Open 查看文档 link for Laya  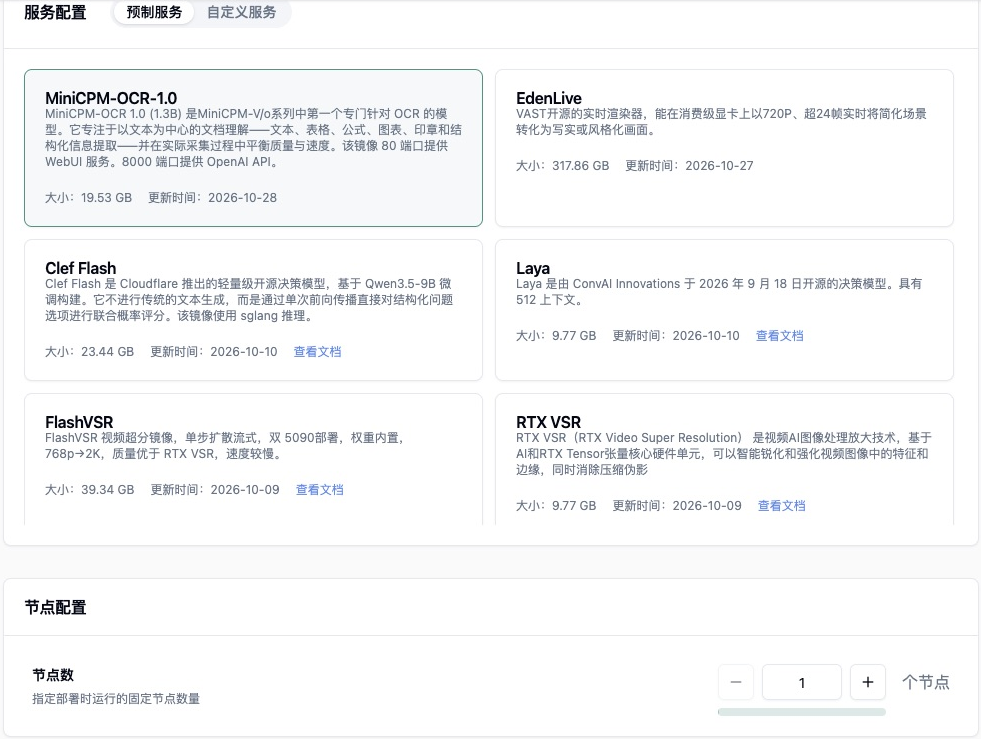[780, 336]
